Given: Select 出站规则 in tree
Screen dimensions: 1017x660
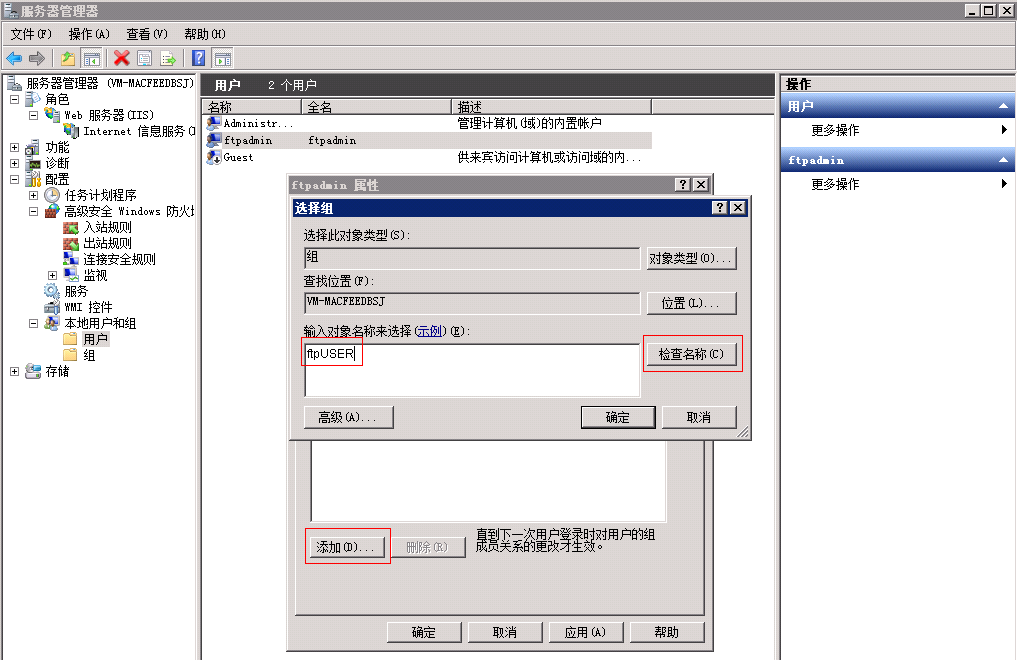Looking at the screenshot, I should click(x=108, y=244).
